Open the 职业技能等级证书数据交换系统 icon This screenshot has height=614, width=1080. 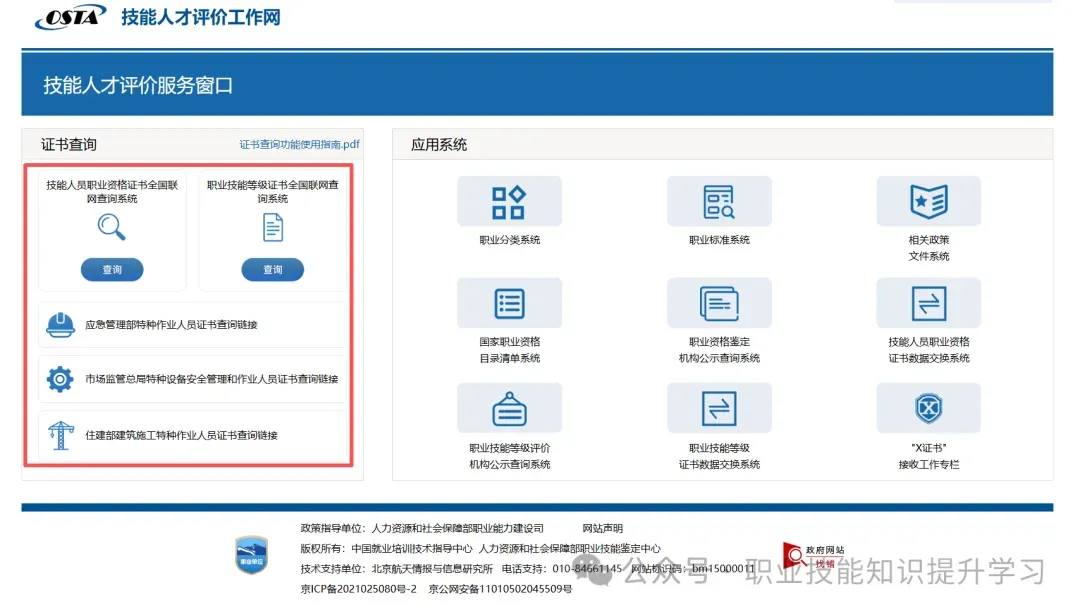tap(719, 409)
